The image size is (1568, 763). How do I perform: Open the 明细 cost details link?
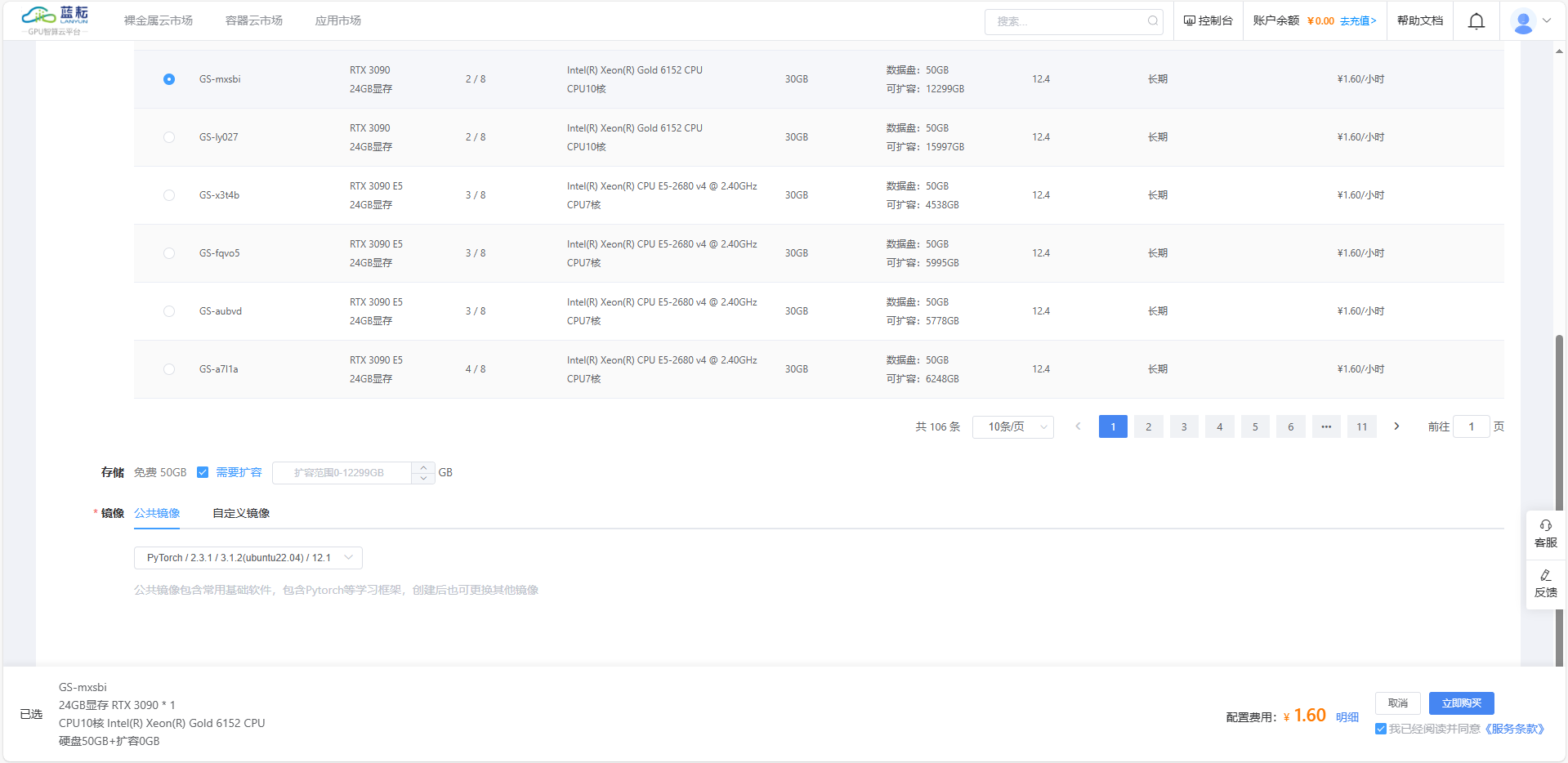1347,717
